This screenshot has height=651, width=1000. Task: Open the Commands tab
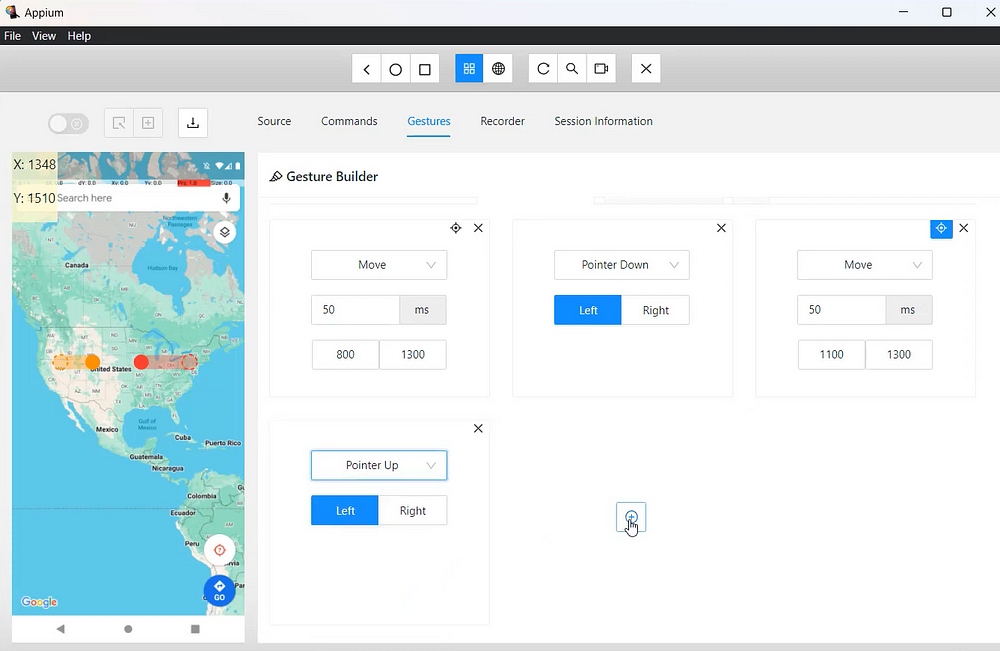tap(349, 121)
